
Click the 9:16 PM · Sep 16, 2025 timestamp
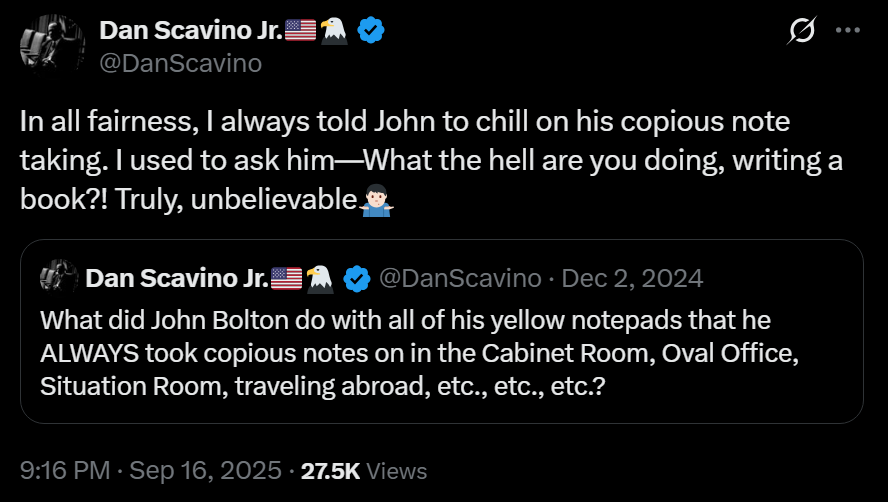pyautogui.click(x=149, y=470)
